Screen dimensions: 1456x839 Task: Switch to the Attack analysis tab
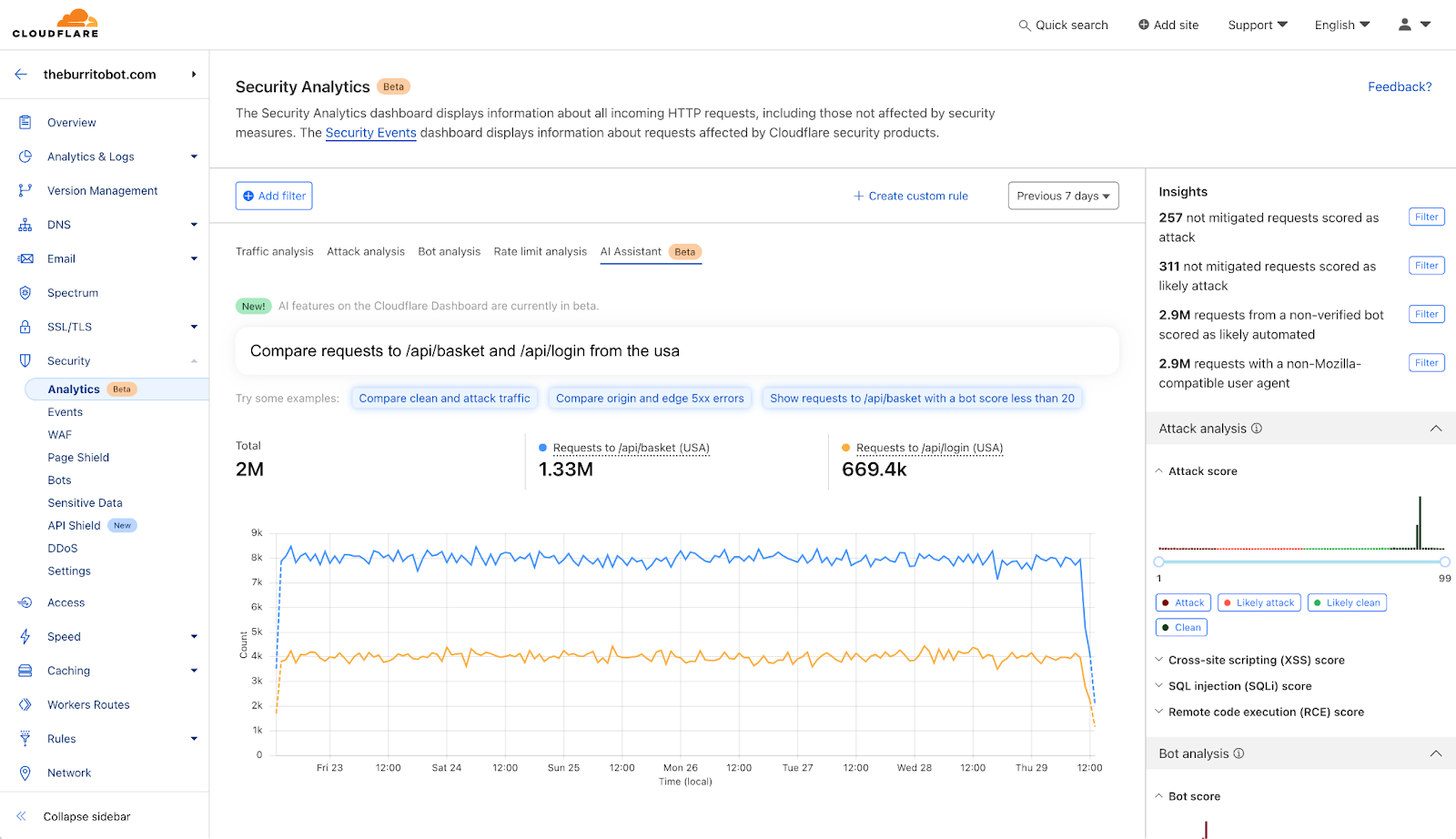(366, 251)
